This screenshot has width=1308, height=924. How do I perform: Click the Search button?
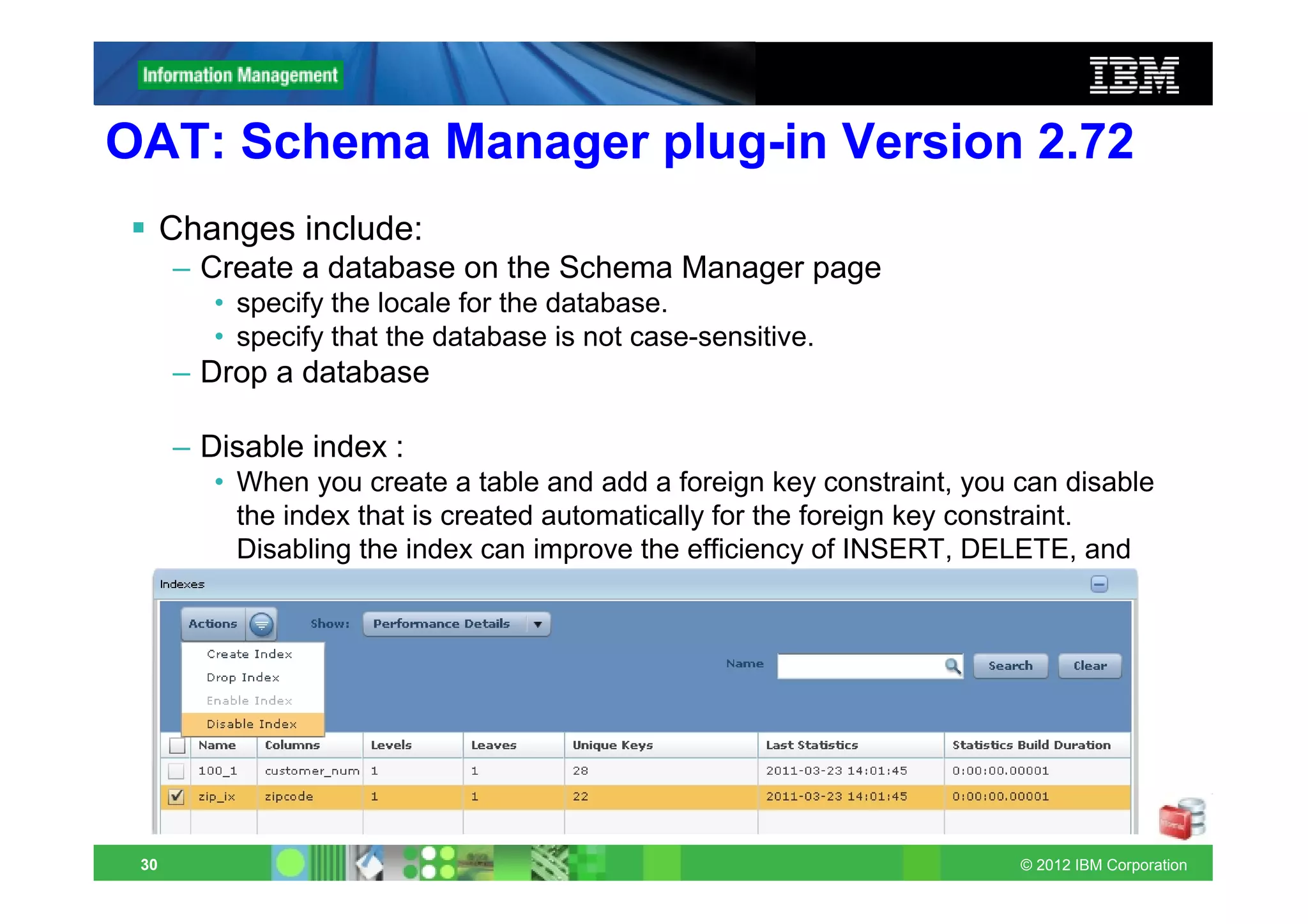point(1010,666)
